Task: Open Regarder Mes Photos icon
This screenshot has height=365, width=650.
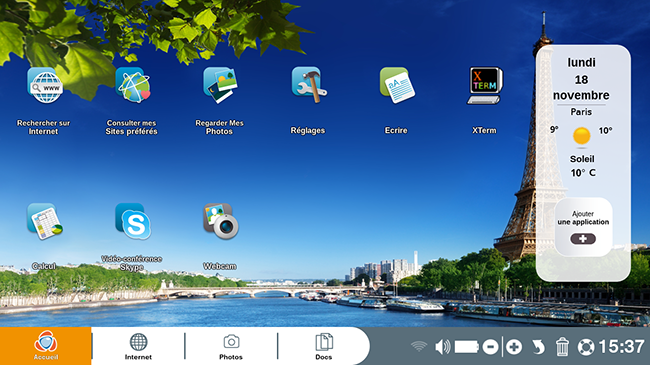Action: click(x=220, y=85)
